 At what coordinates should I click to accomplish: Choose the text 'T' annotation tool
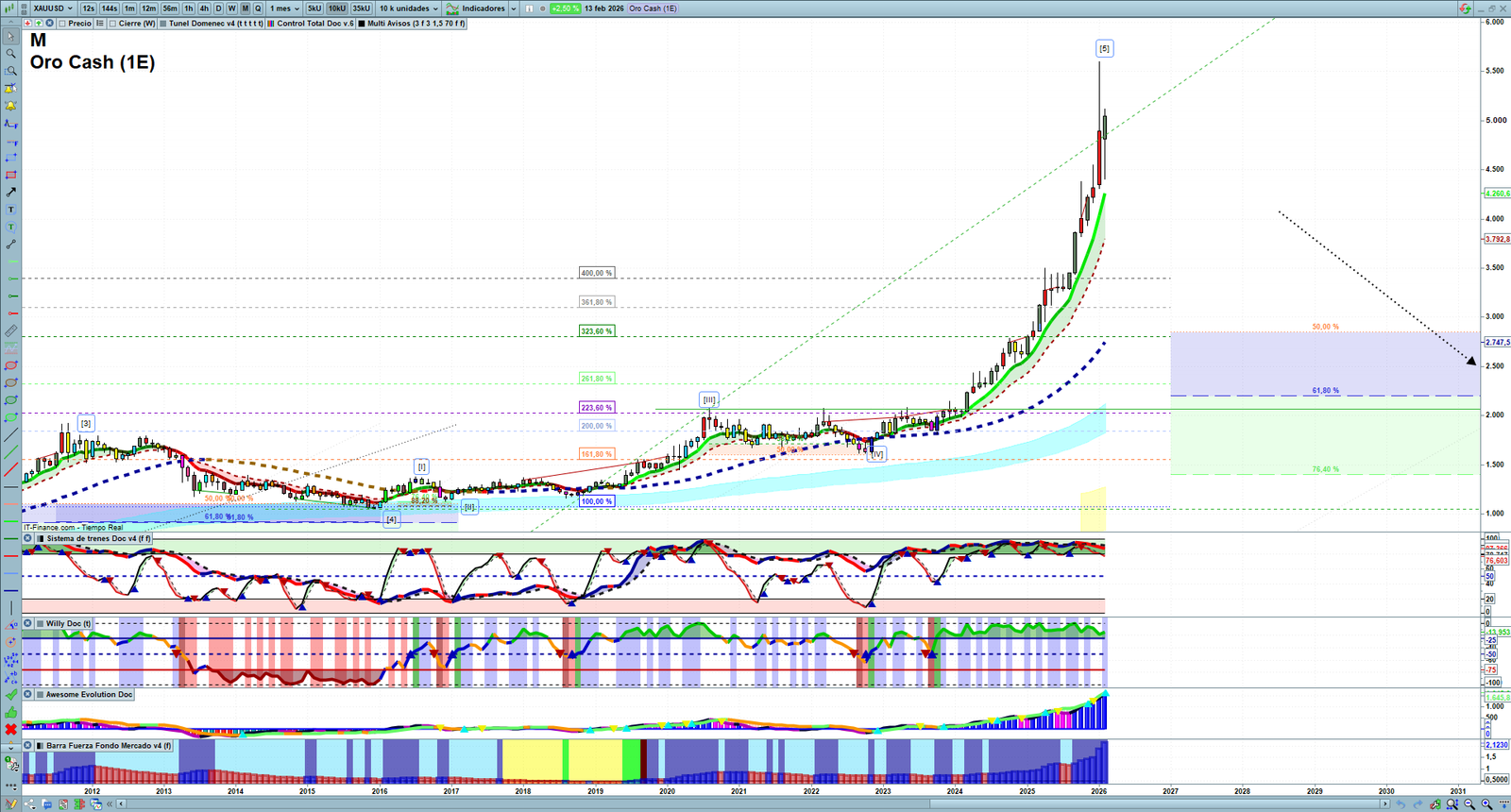pyautogui.click(x=11, y=210)
